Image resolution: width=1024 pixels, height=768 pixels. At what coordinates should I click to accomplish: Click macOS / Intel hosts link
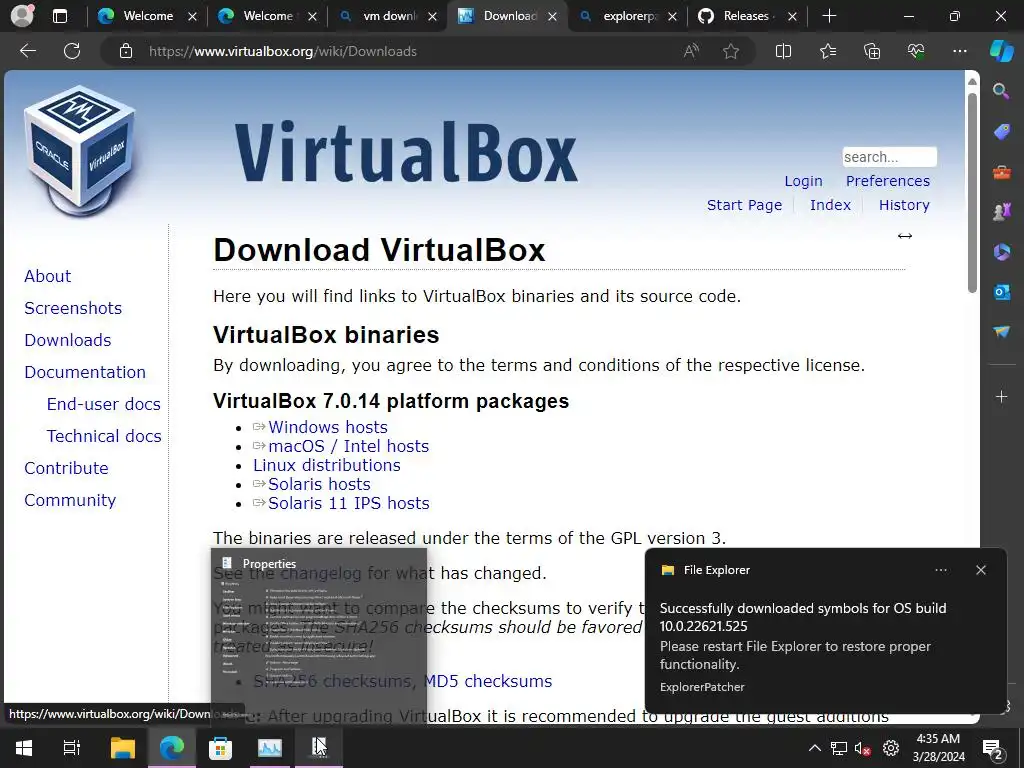[x=349, y=446]
